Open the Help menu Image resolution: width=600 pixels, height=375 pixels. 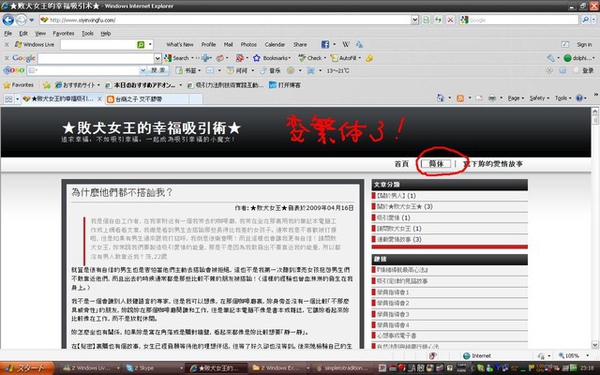[106, 34]
